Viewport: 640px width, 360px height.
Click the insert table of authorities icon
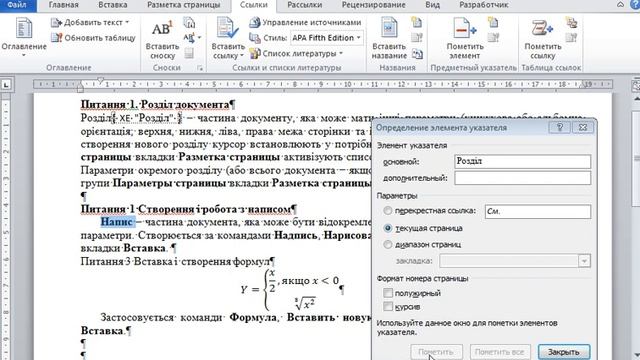coord(571,22)
